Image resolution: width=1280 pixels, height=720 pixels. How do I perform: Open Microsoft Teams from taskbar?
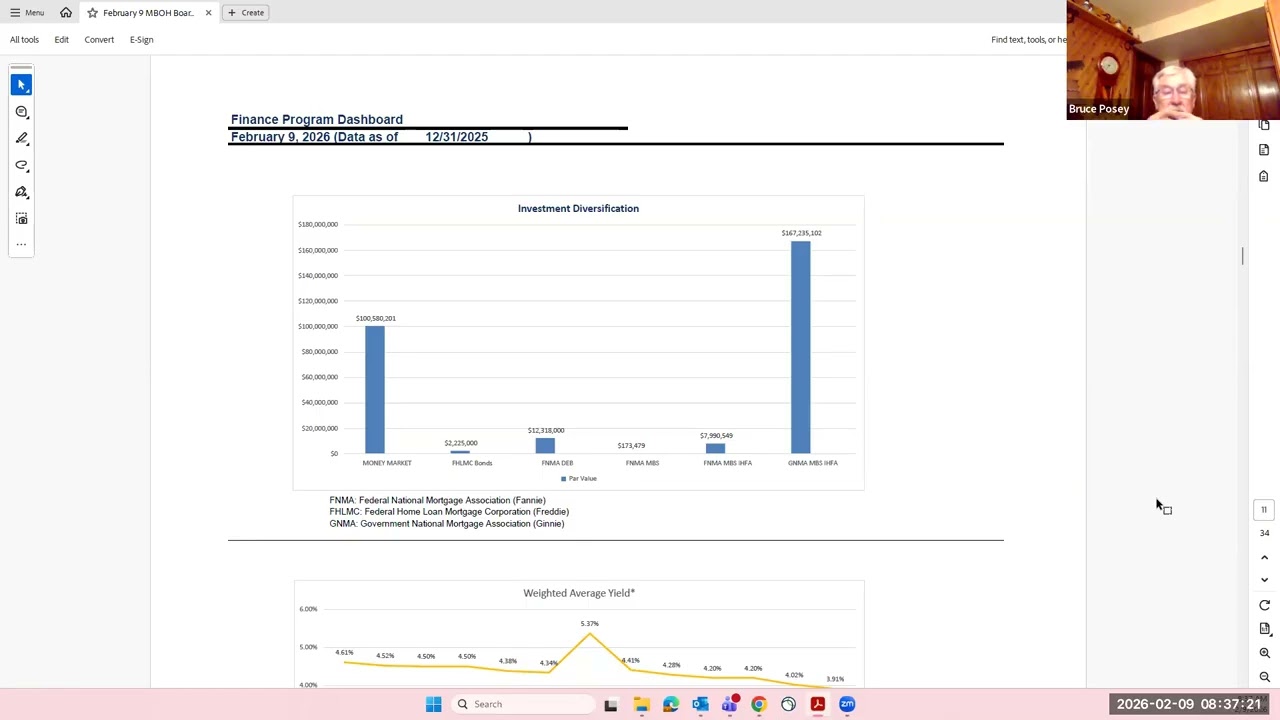(729, 704)
